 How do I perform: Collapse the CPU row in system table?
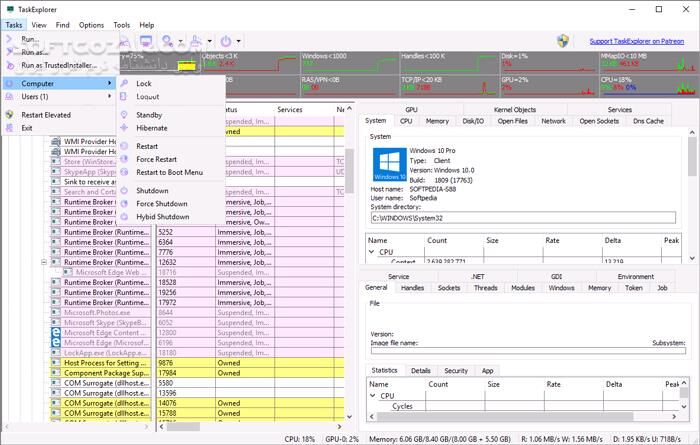click(372, 252)
